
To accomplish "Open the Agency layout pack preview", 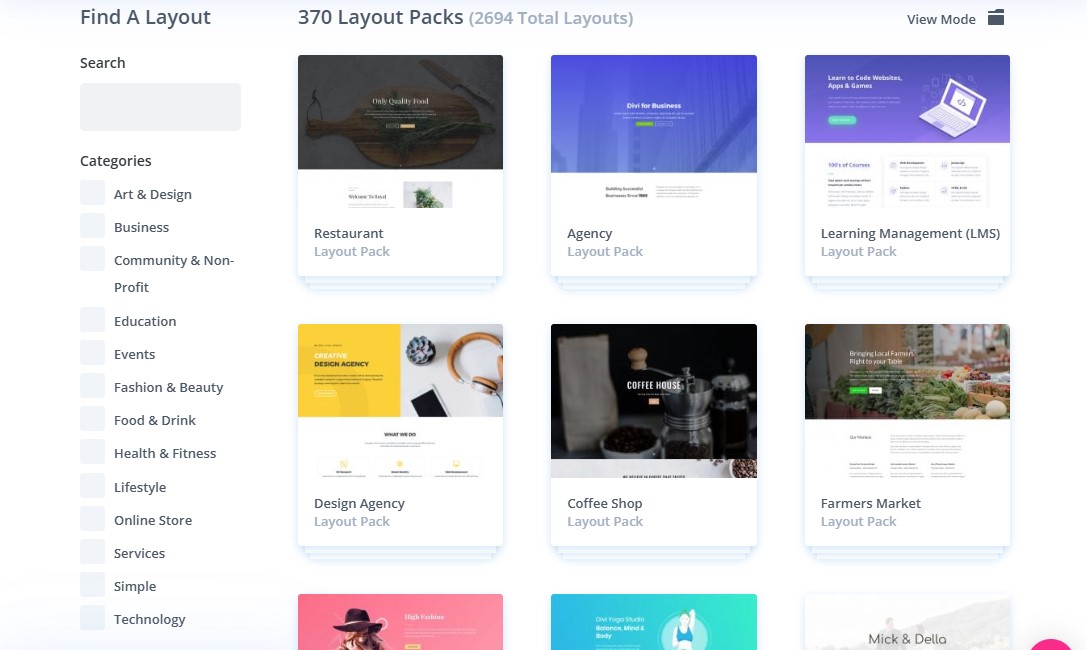I will 654,132.
